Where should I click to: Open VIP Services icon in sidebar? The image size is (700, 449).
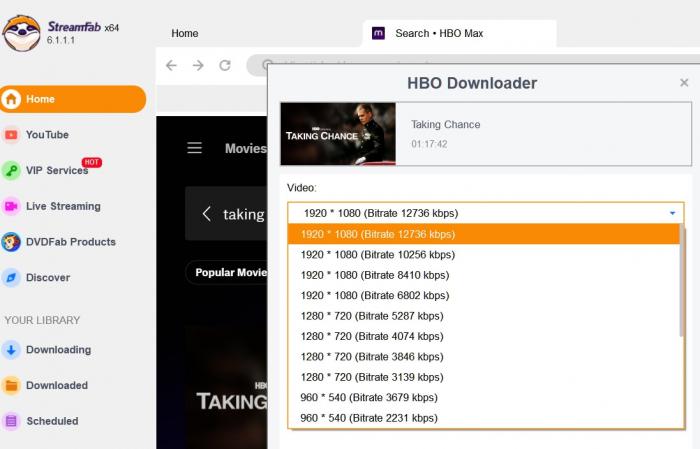point(12,170)
